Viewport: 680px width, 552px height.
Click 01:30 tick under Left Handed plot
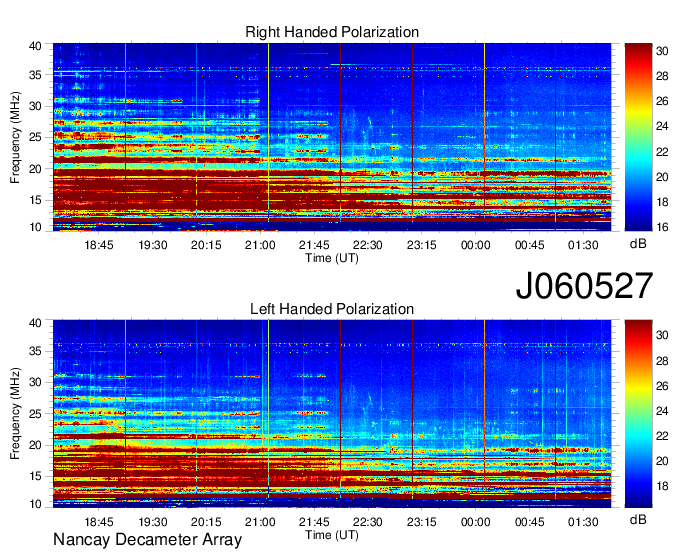click(x=583, y=522)
